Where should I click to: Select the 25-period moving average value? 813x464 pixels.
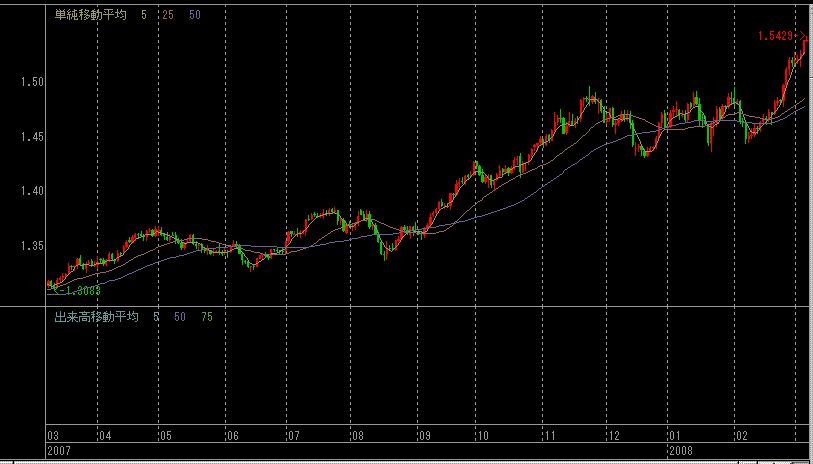pos(168,15)
